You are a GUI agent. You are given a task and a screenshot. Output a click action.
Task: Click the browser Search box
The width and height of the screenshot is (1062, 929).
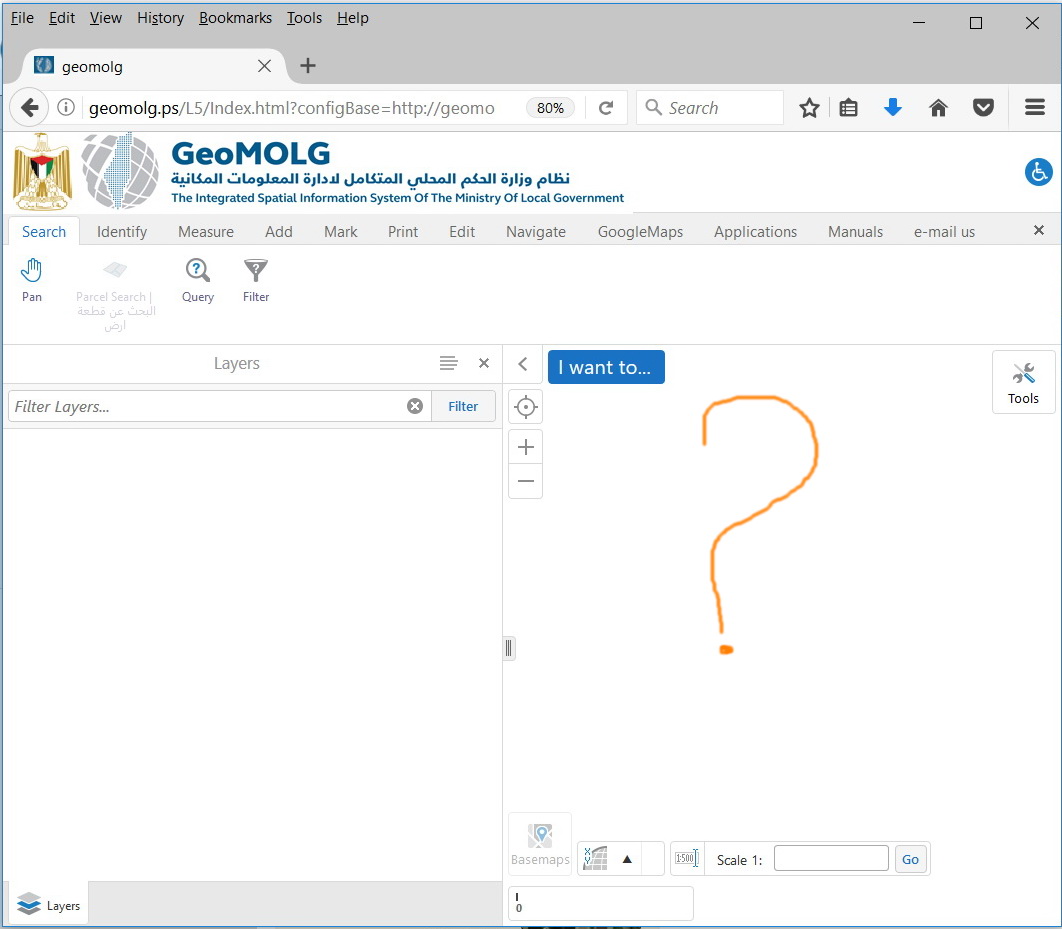[710, 108]
